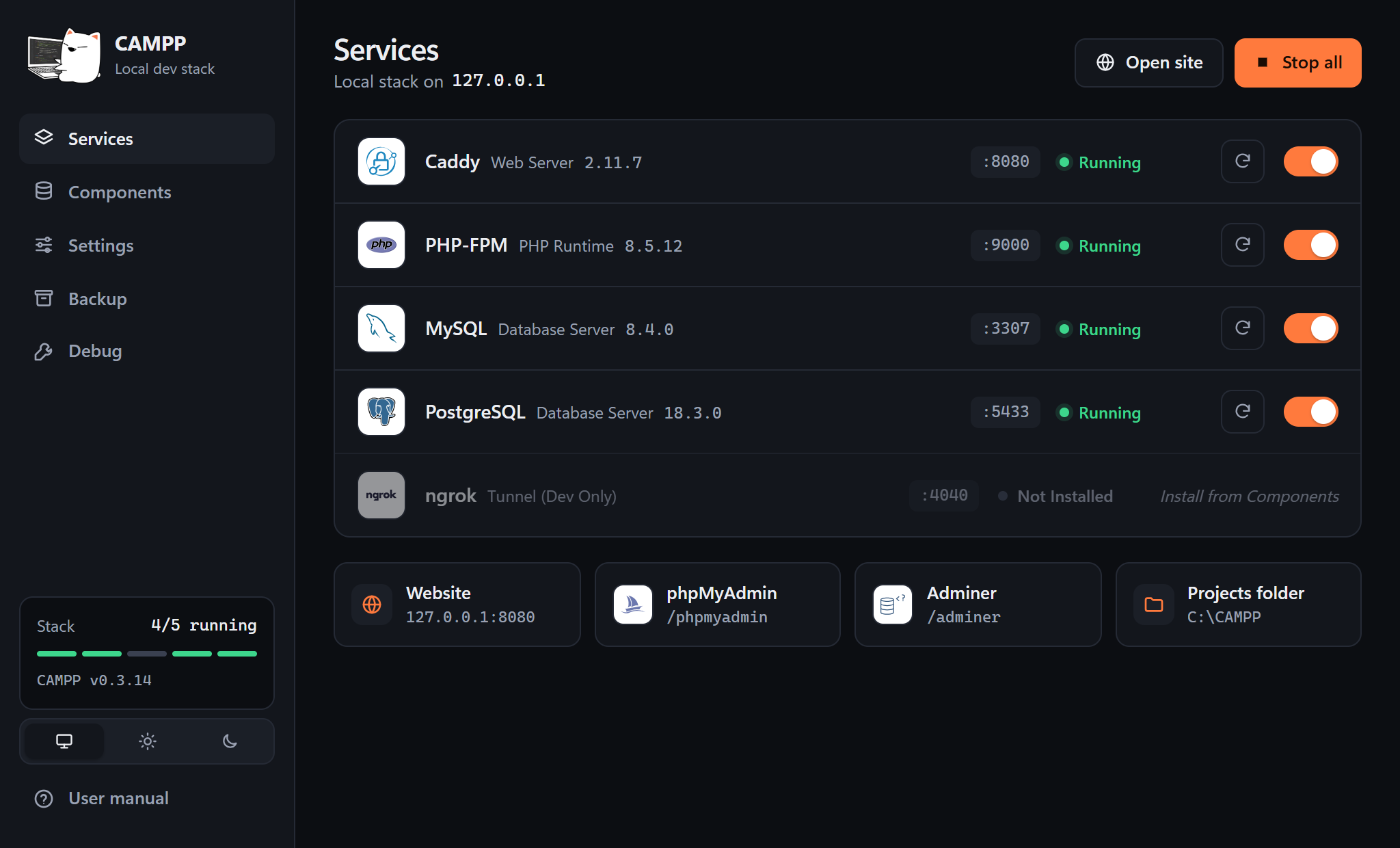Viewport: 1400px width, 848px height.
Task: Restart the PostgreSQL service
Action: click(x=1242, y=412)
